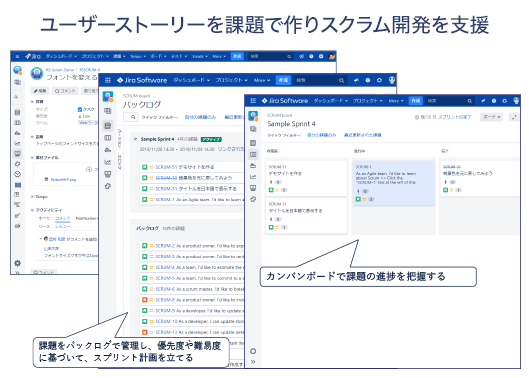Image resolution: width=529 pixels, height=378 pixels.
Task: Select highlighted Backlog icon in Backlog window sidebar
Action: 108,126
